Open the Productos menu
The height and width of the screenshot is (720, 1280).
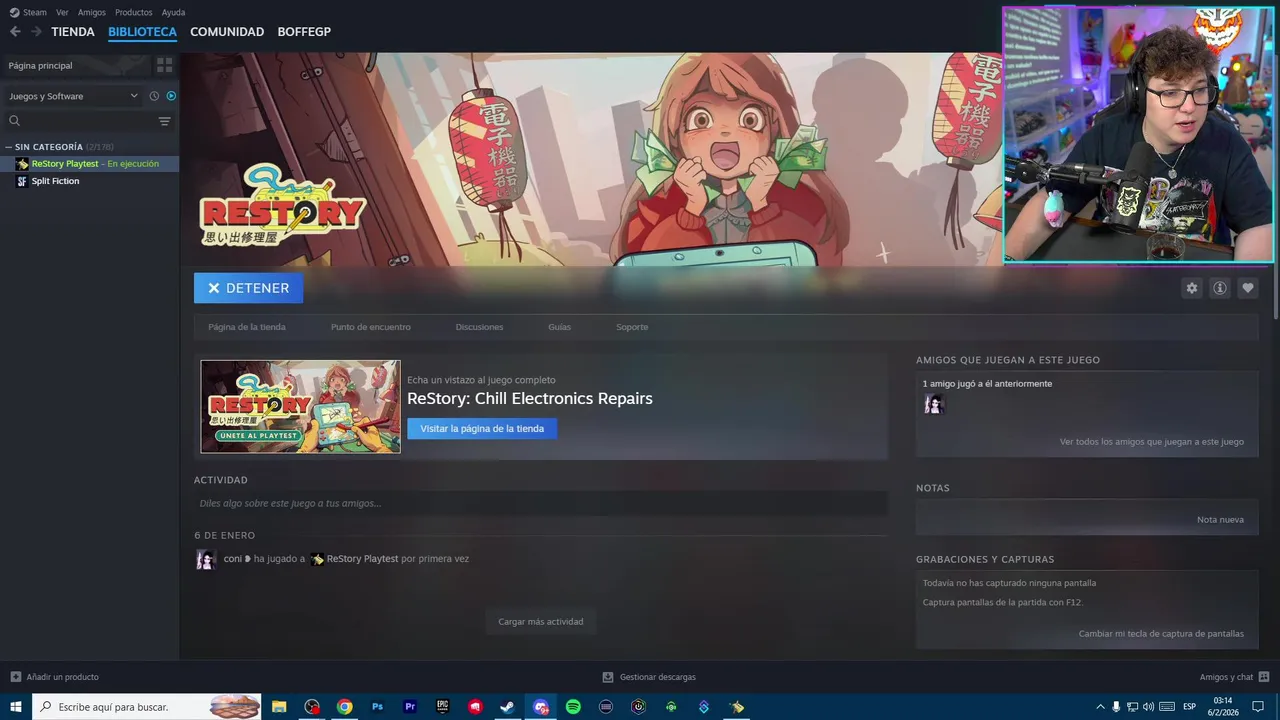(134, 12)
